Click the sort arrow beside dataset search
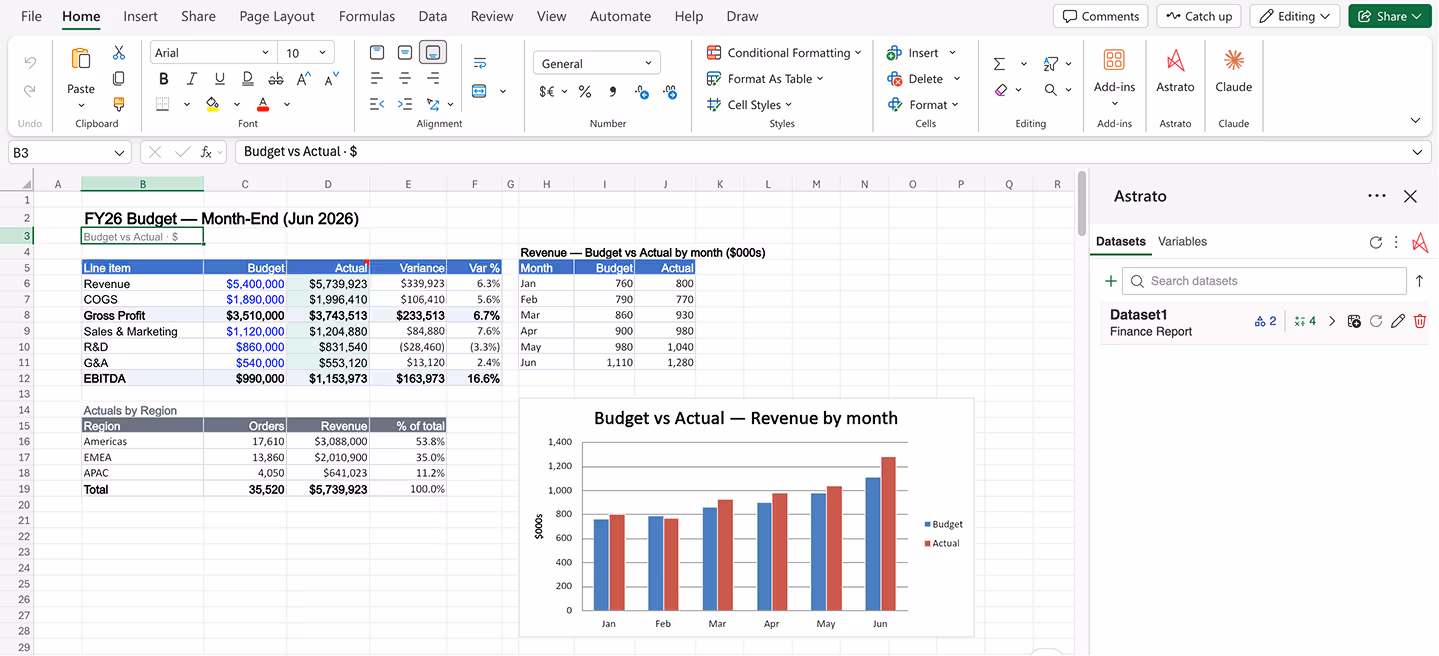Image resolution: width=1439 pixels, height=656 pixels. 1419,281
